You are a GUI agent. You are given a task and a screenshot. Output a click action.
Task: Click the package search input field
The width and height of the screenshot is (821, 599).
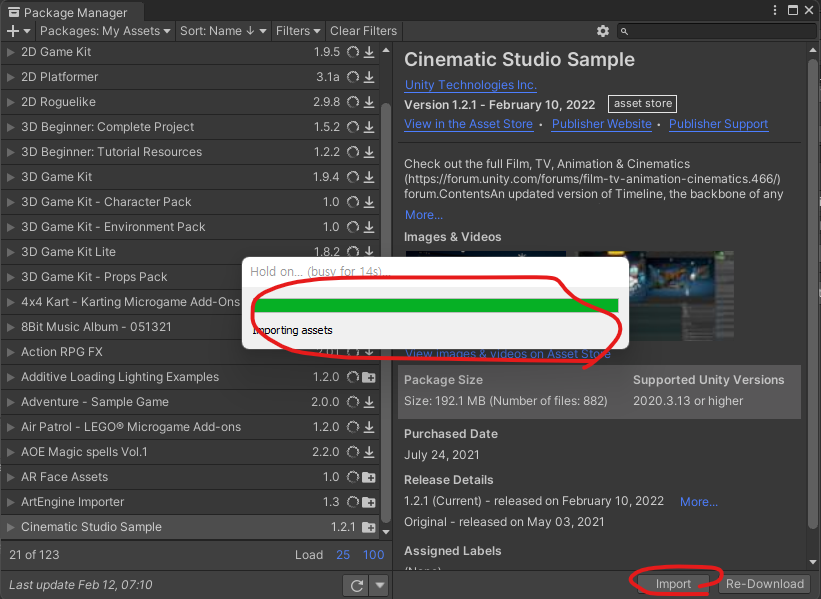[716, 31]
